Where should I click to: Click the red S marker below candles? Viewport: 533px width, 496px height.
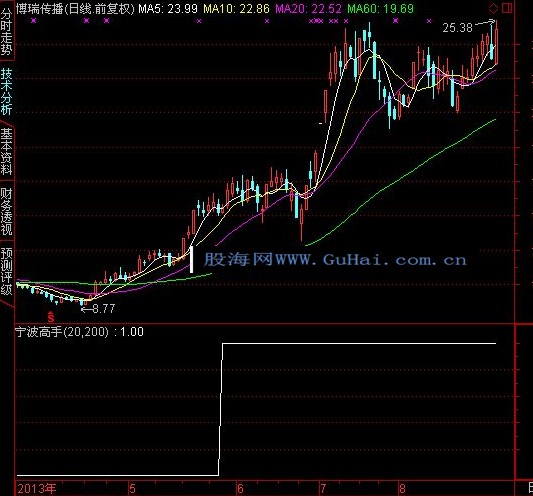(51, 317)
